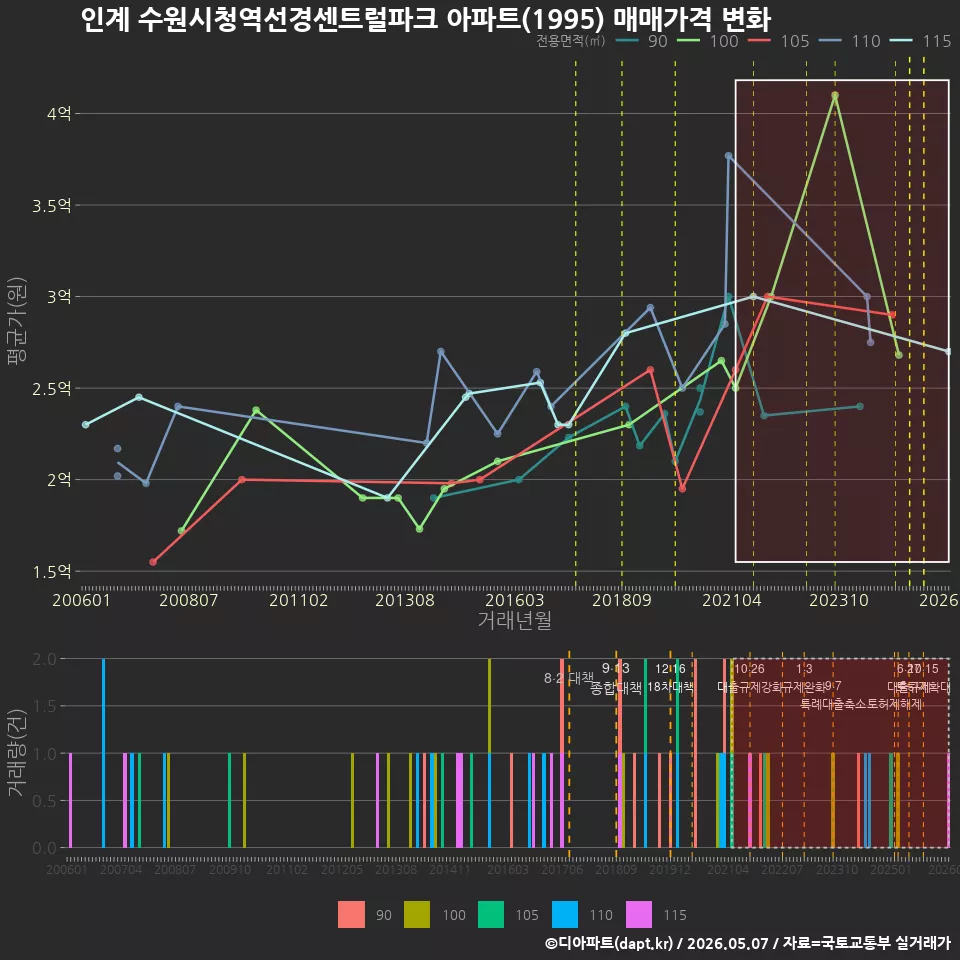
Task: Click the green 105 swatch in bottom legend
Action: pyautogui.click(x=491, y=915)
